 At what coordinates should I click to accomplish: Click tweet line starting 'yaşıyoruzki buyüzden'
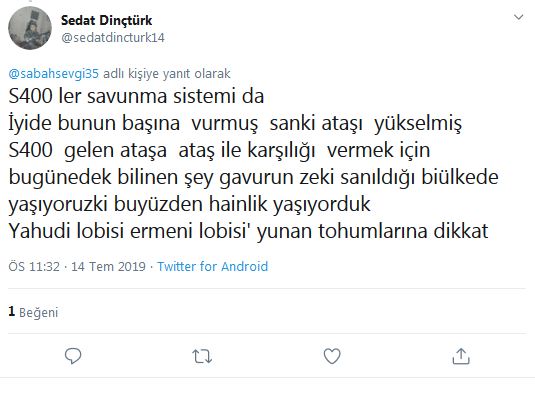pos(189,205)
